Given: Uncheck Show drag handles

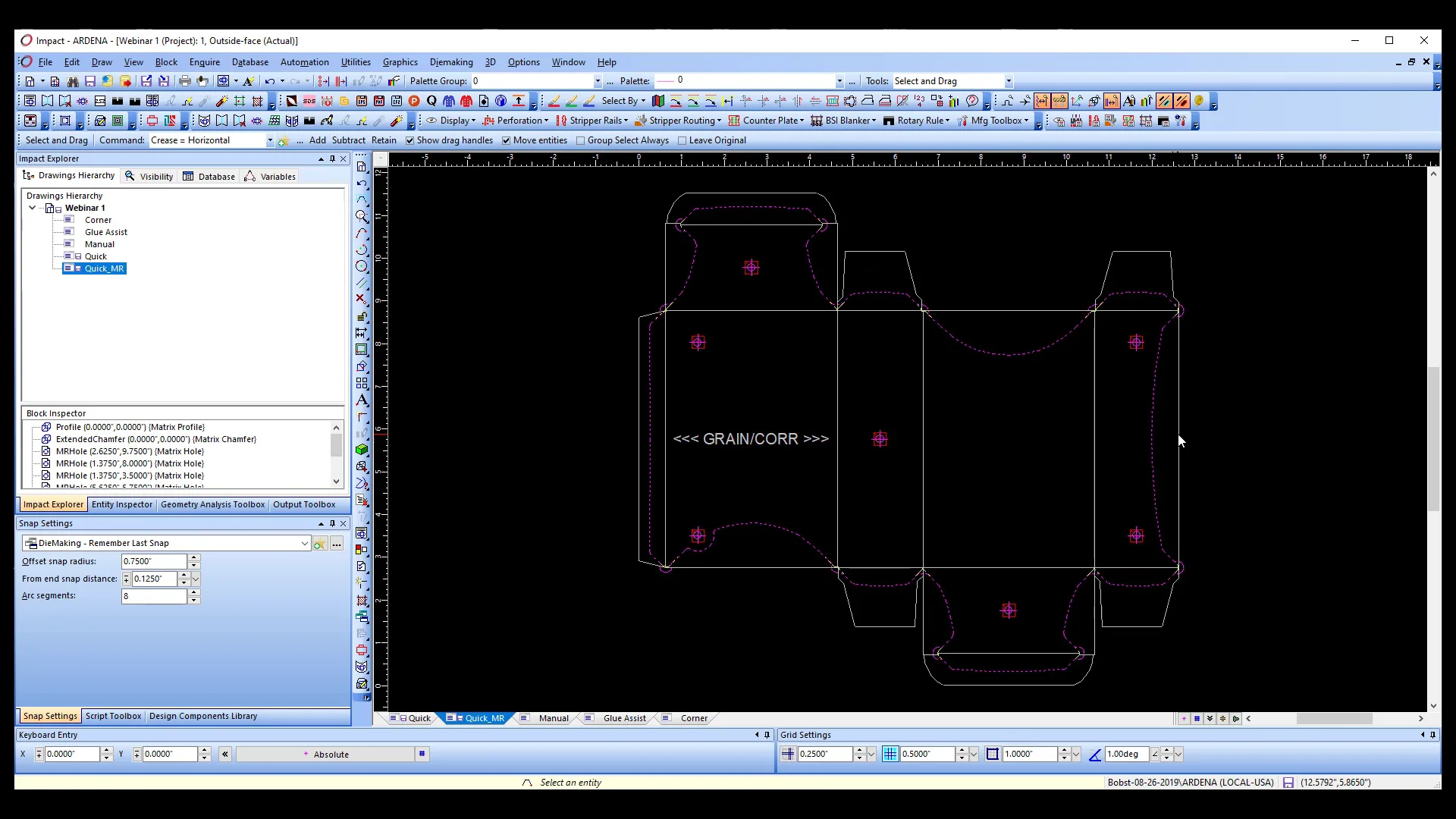Looking at the screenshot, I should [x=410, y=140].
